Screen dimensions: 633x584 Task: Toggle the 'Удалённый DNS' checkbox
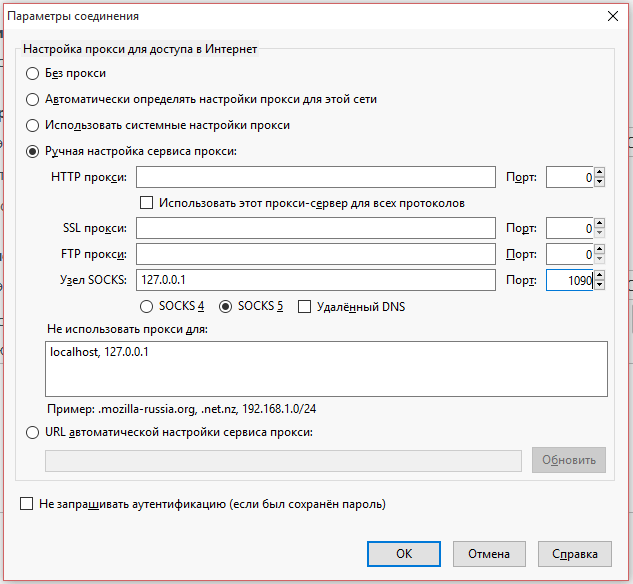305,306
